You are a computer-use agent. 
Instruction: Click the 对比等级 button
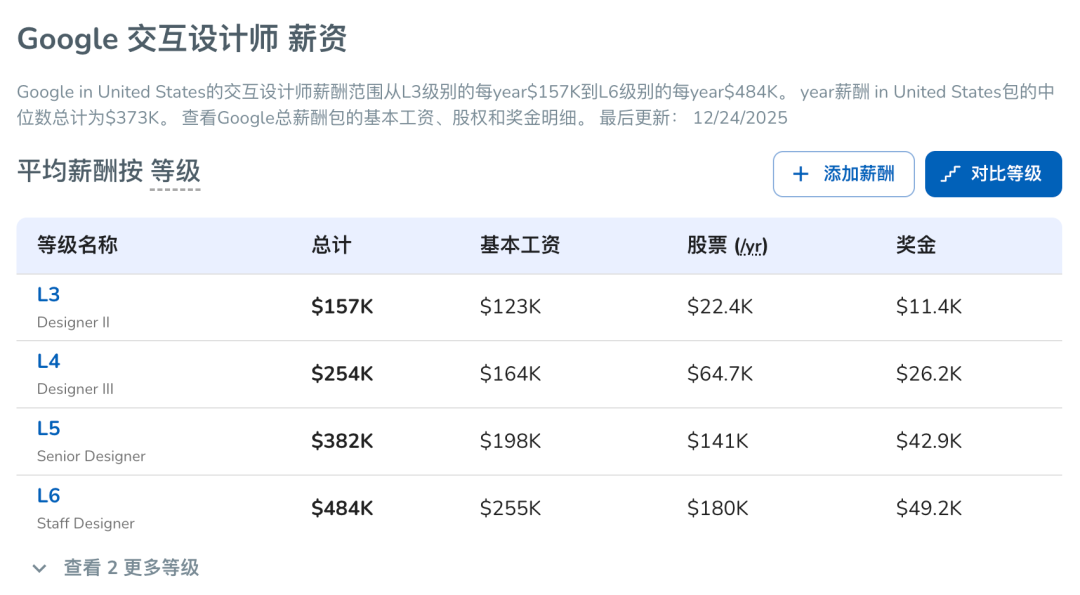point(993,173)
